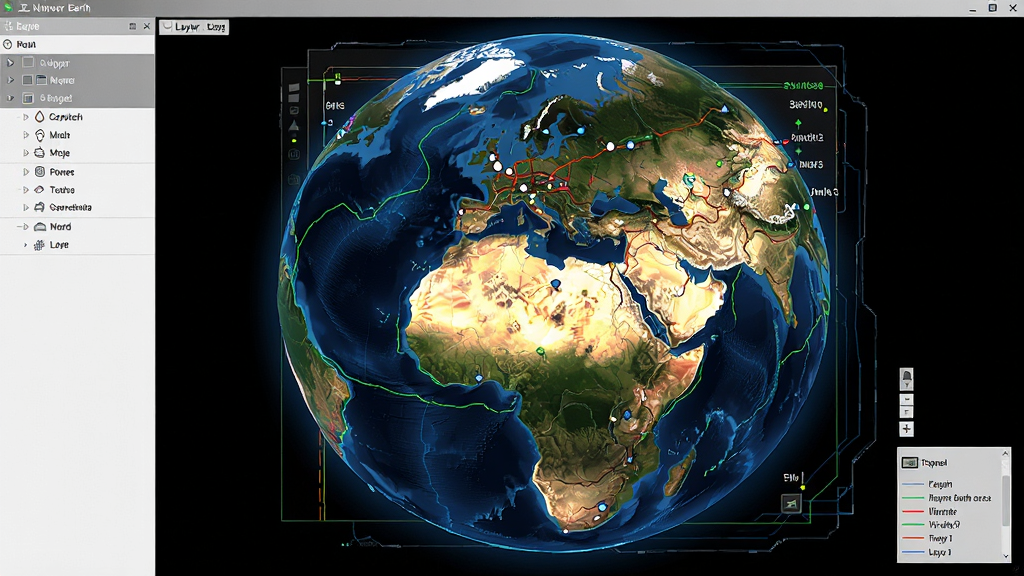Select the Loye row in the layer tree
This screenshot has height=576, width=1024.
pyautogui.click(x=77, y=245)
